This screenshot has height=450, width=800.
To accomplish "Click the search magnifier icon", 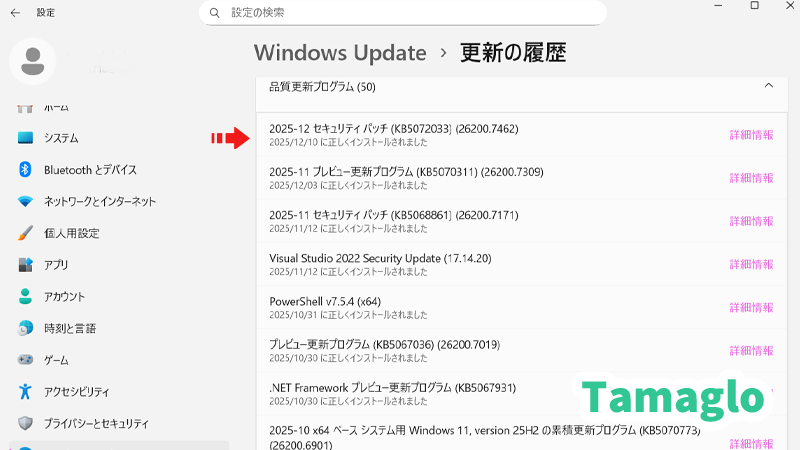I will point(213,13).
